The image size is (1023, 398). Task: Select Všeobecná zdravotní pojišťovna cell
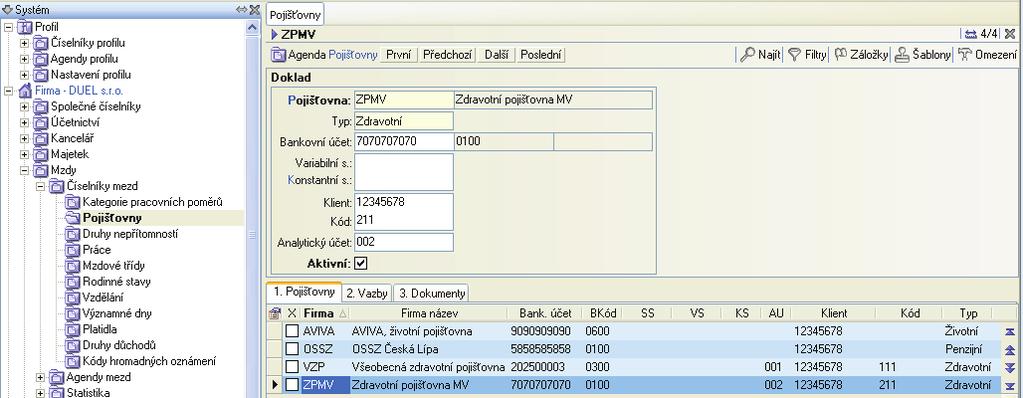pos(429,367)
